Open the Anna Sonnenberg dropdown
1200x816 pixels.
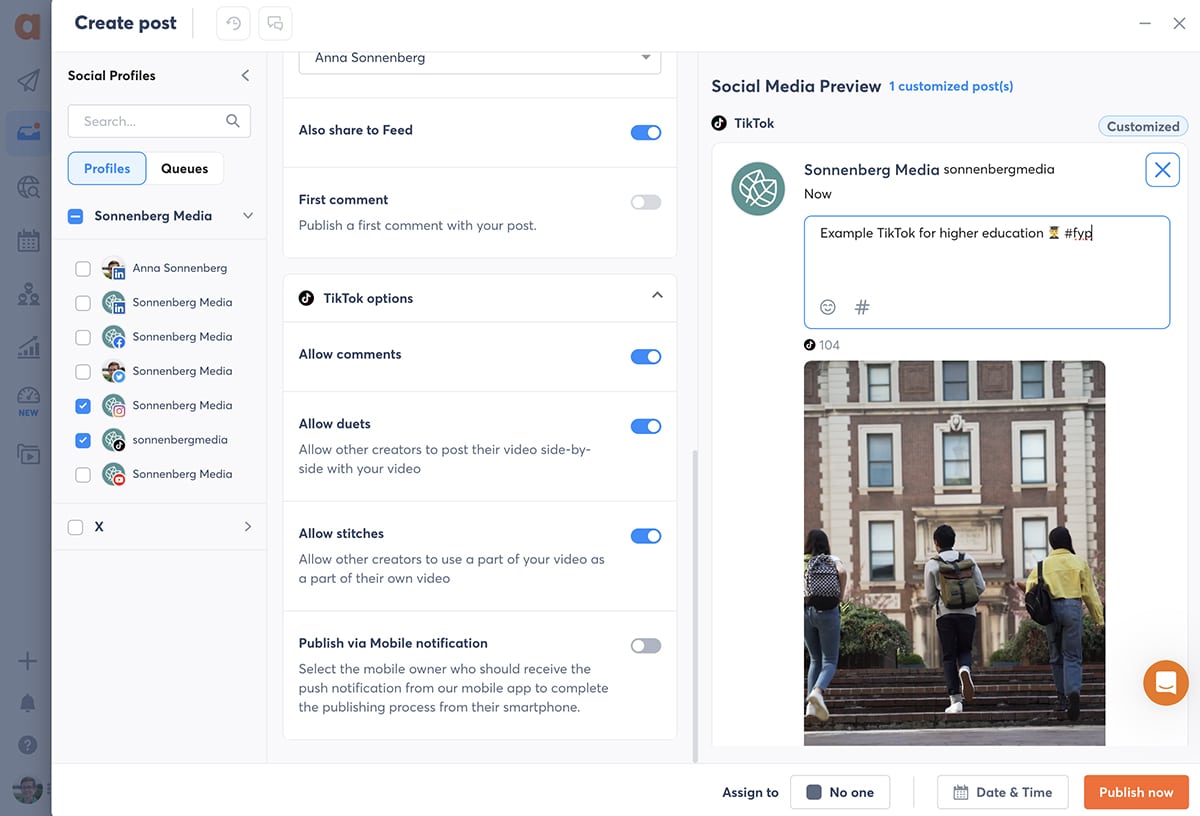click(x=480, y=58)
